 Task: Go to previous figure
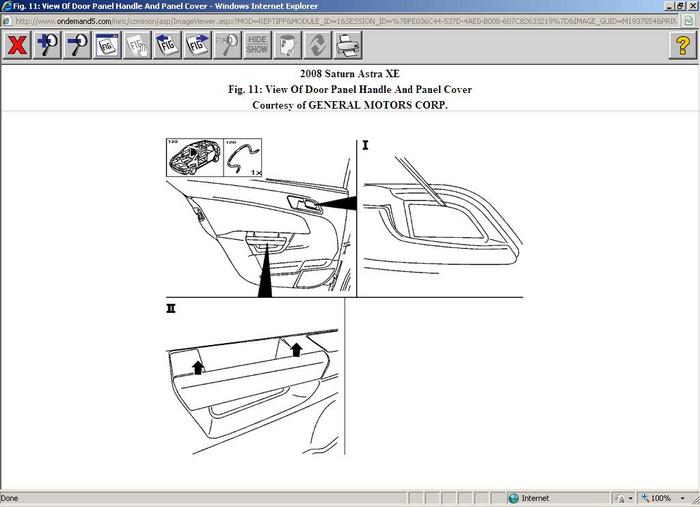pos(167,45)
